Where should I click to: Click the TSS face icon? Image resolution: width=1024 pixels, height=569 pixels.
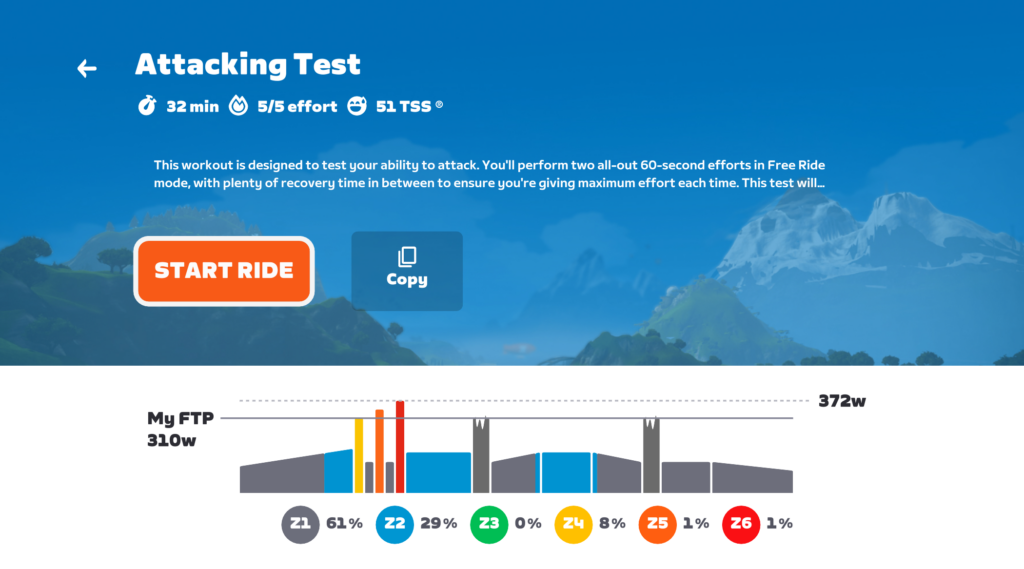coord(357,105)
